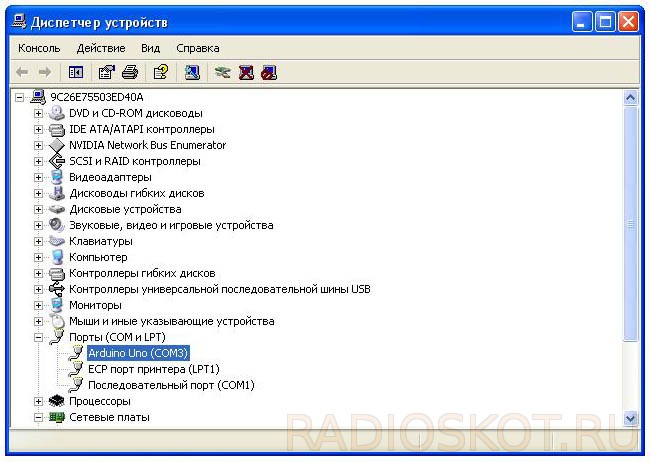This screenshot has width=650, height=462.
Task: Click the Forward arrow toolbar icon
Action: pos(45,73)
